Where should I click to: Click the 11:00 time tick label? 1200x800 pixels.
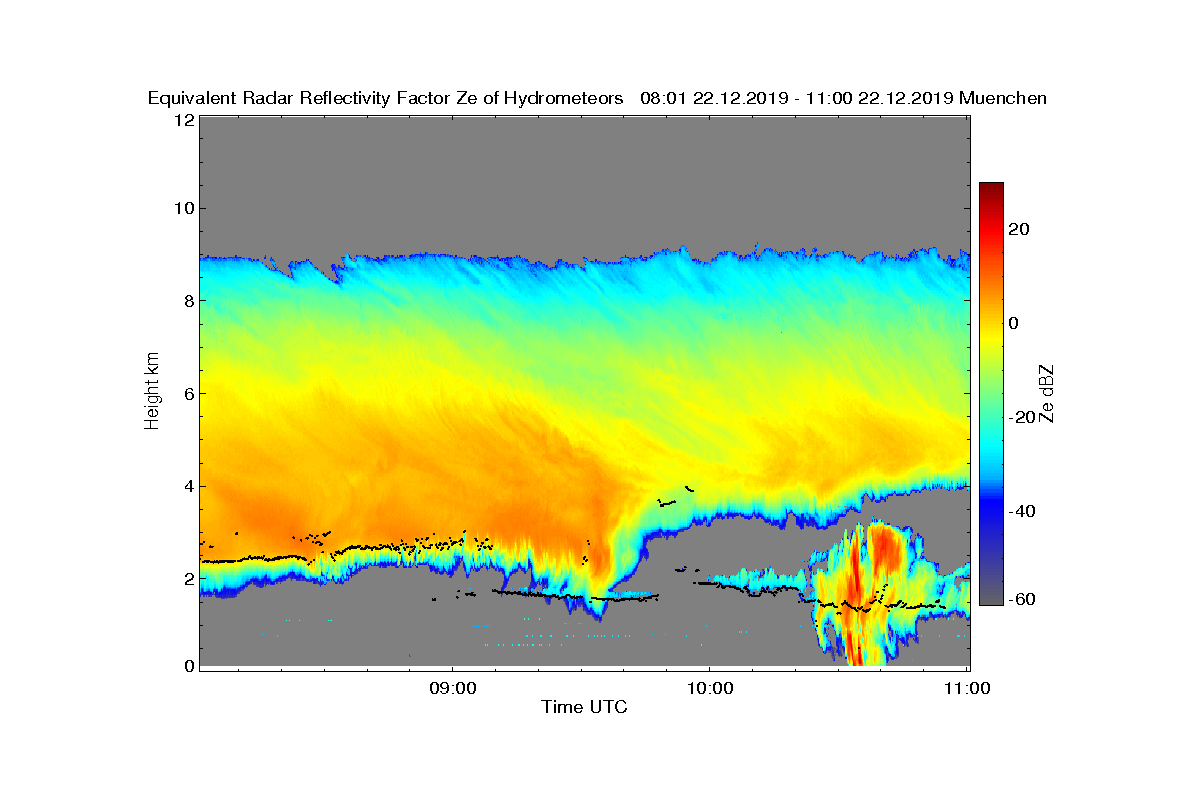pyautogui.click(x=967, y=688)
